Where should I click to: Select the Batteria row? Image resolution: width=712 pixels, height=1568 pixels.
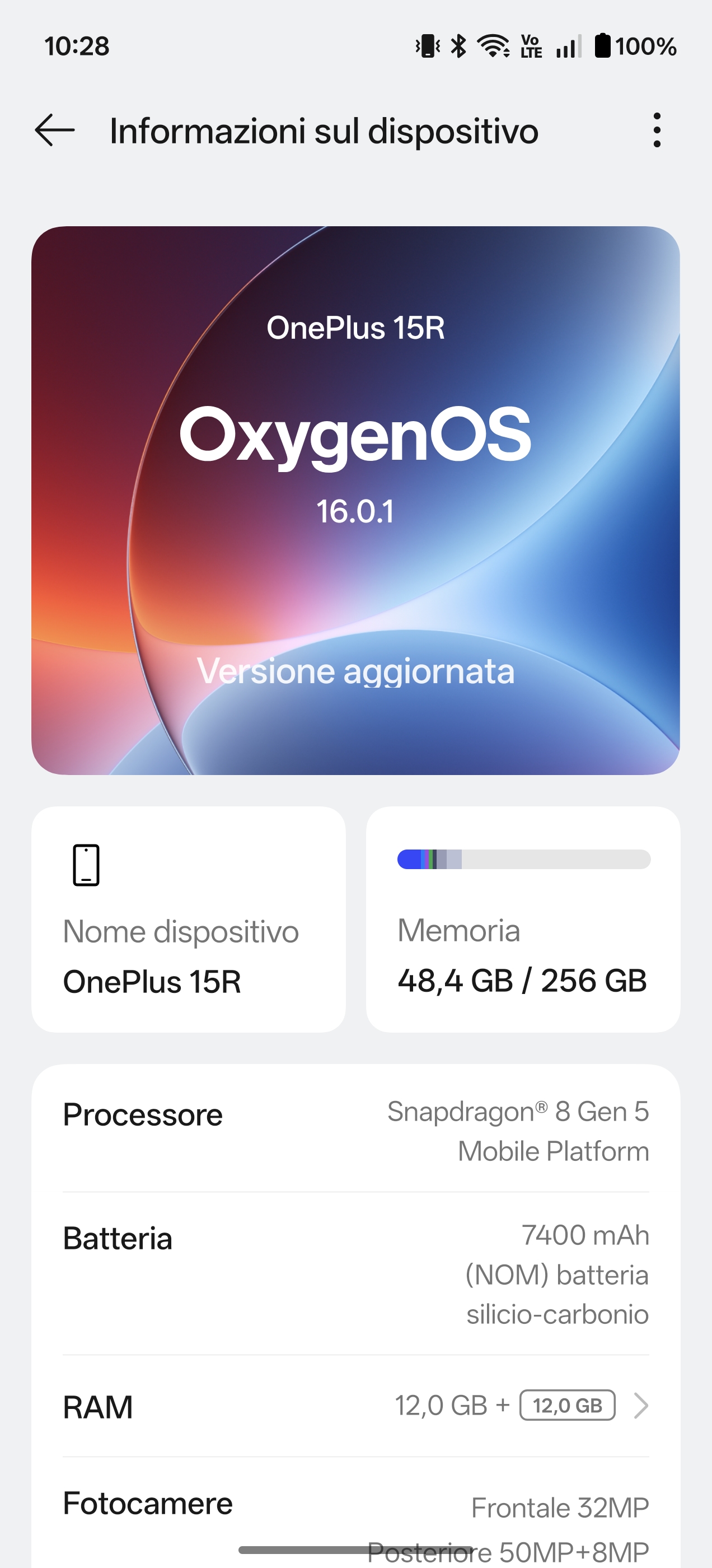355,1273
